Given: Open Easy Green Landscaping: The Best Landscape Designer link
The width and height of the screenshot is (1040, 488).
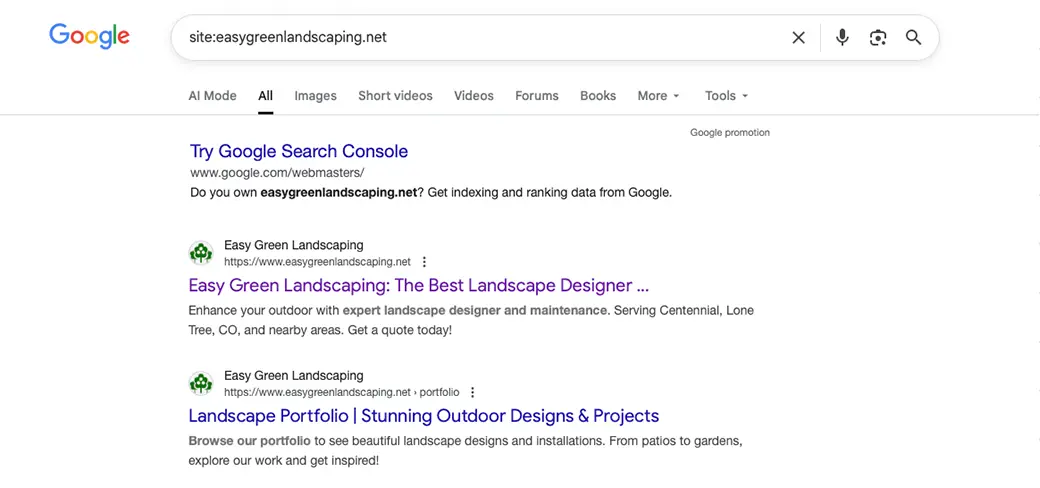Looking at the screenshot, I should tap(418, 285).
